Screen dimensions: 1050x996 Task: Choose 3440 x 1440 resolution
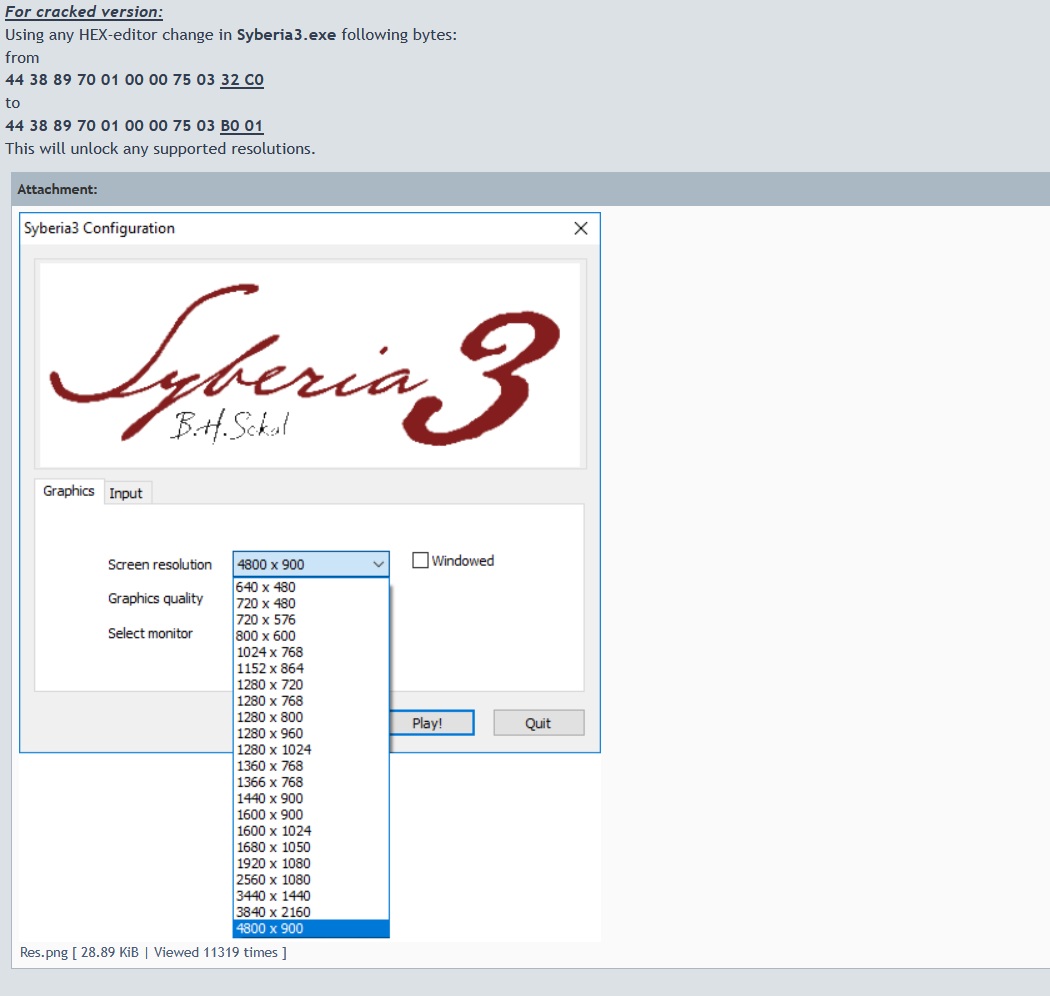(x=311, y=896)
